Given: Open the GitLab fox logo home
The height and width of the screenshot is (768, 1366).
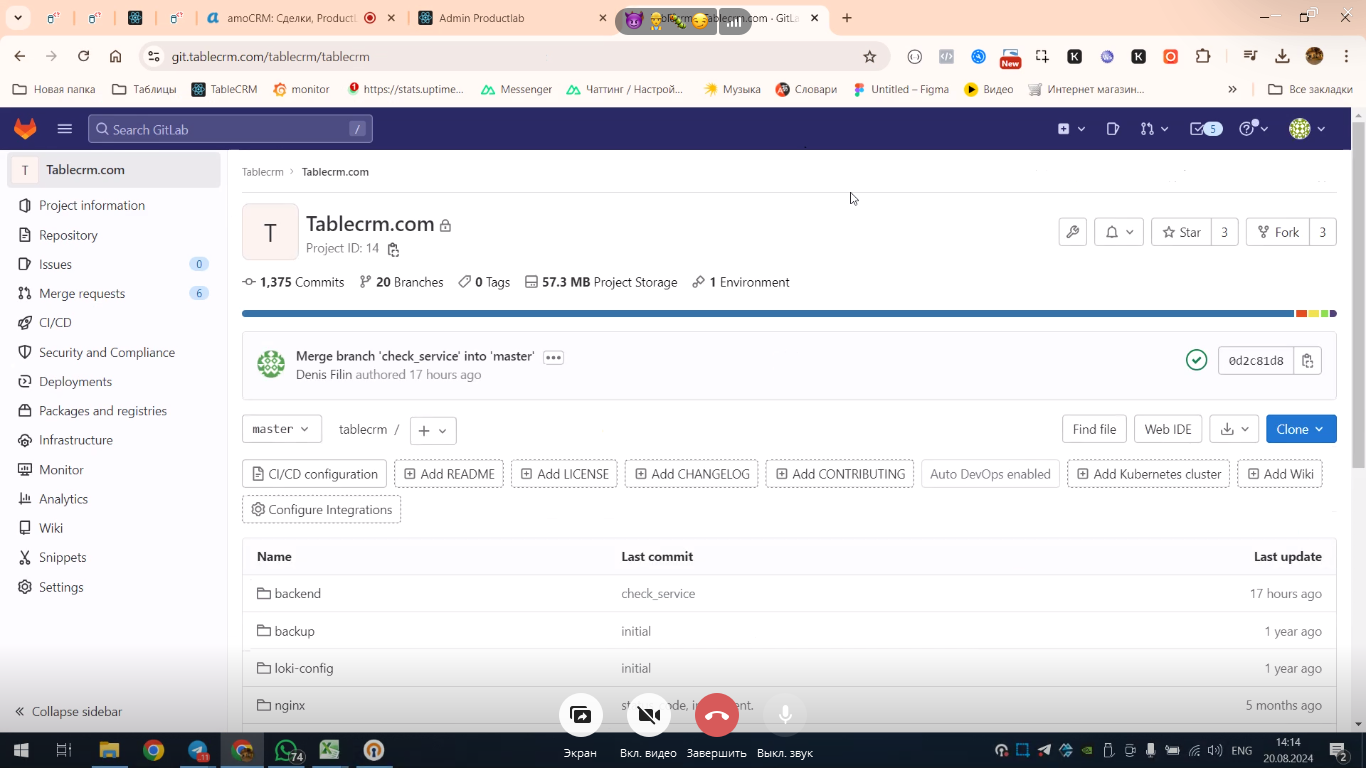Looking at the screenshot, I should (x=25, y=128).
